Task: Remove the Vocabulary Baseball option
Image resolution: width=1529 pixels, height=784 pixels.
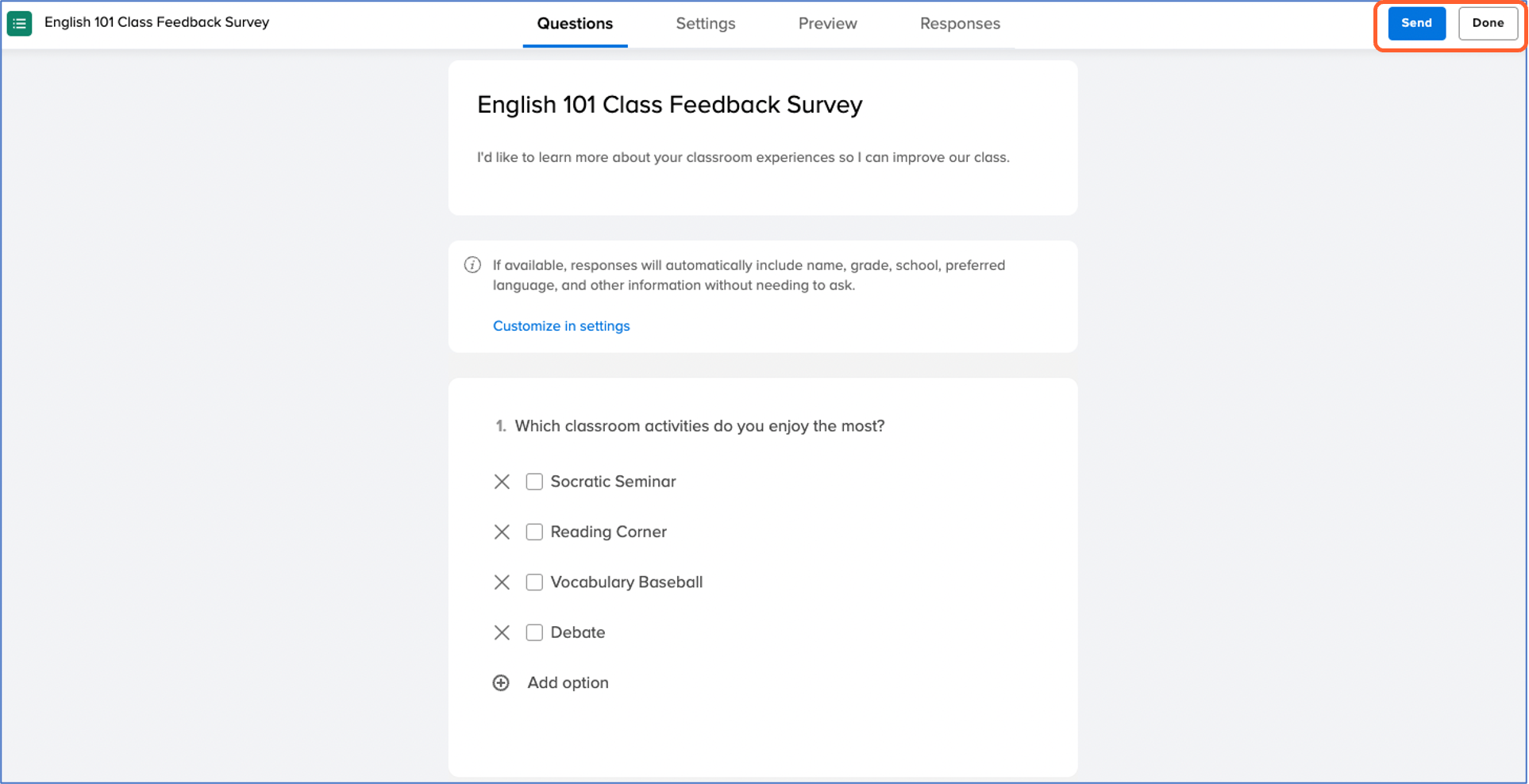Action: (502, 582)
